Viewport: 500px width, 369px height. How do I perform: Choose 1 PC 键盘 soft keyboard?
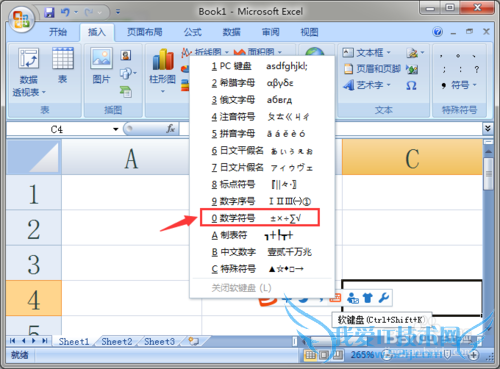coord(262,66)
